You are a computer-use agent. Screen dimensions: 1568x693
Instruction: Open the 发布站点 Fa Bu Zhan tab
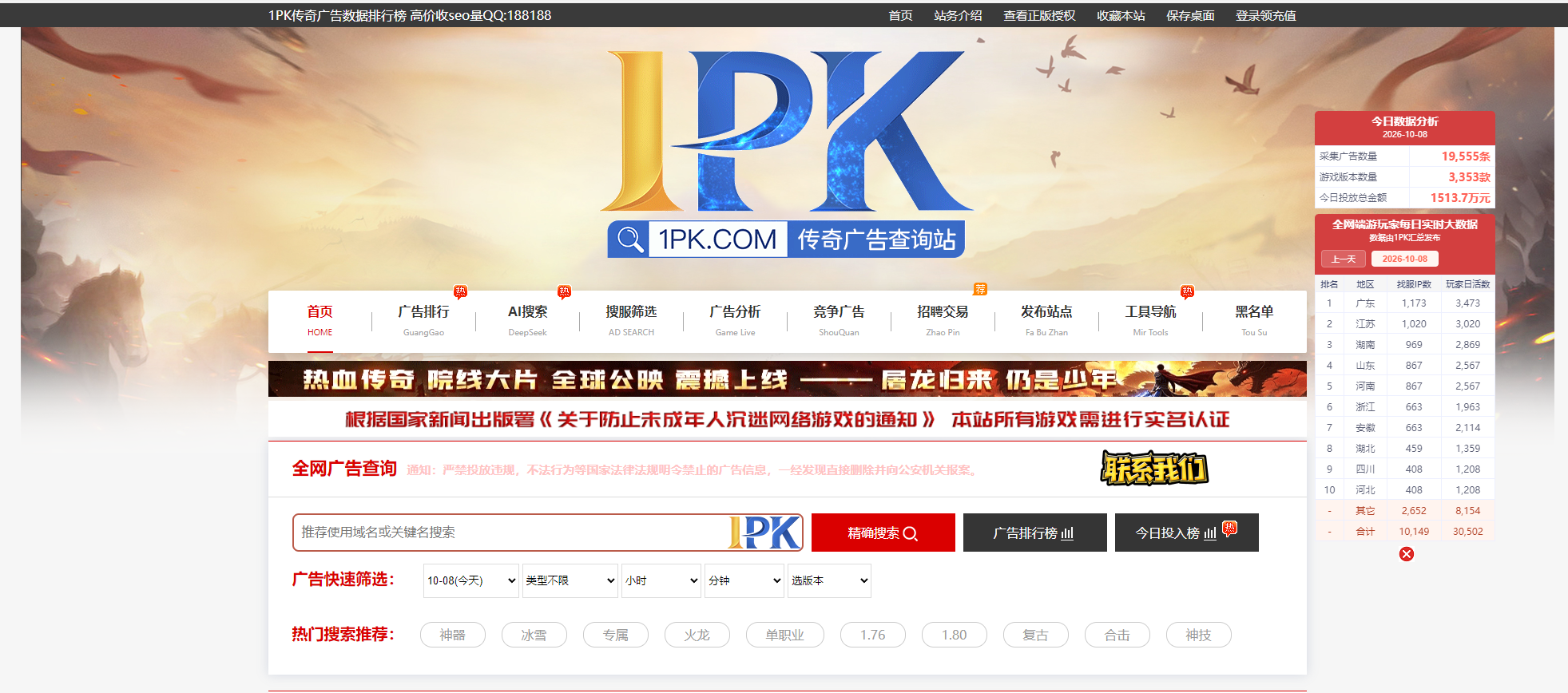click(1046, 321)
